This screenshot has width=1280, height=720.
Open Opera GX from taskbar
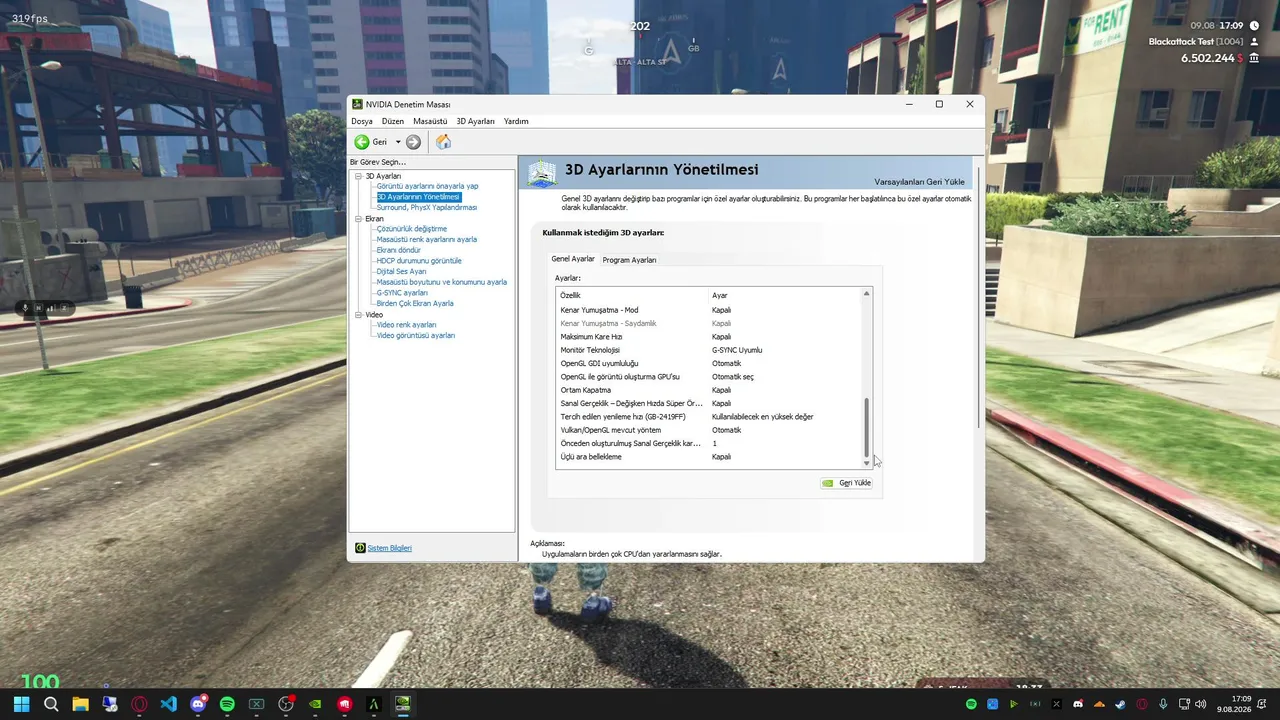139,704
